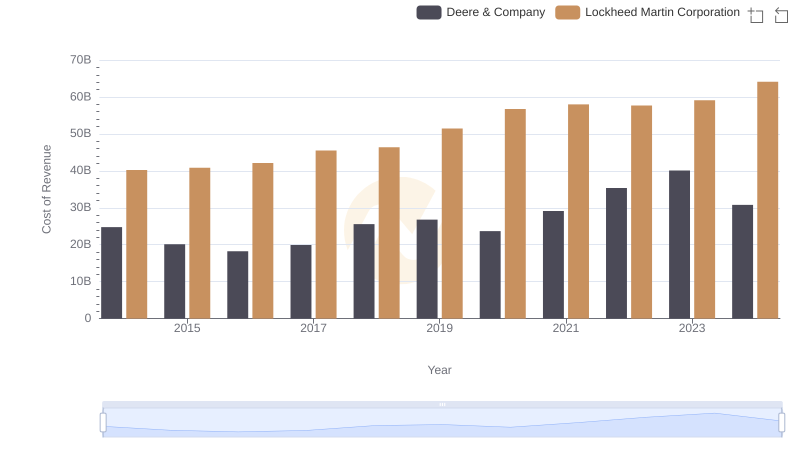This screenshot has width=800, height=461.
Task: Click Lockheed Martin bar for 2022
Action: pyautogui.click(x=641, y=212)
